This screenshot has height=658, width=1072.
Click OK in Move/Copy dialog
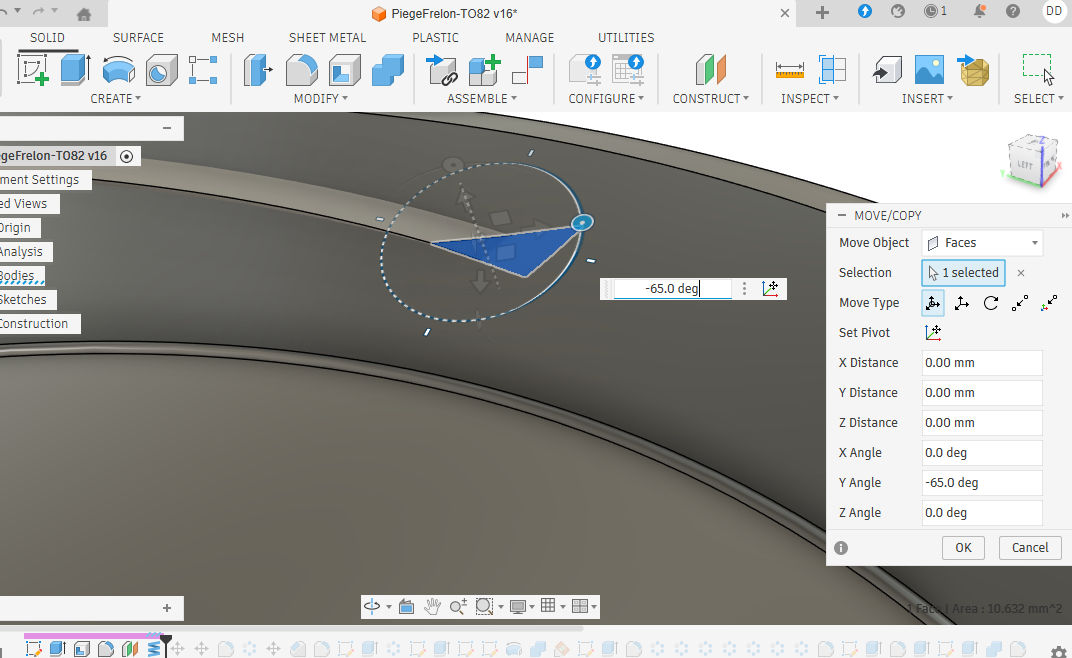point(963,547)
